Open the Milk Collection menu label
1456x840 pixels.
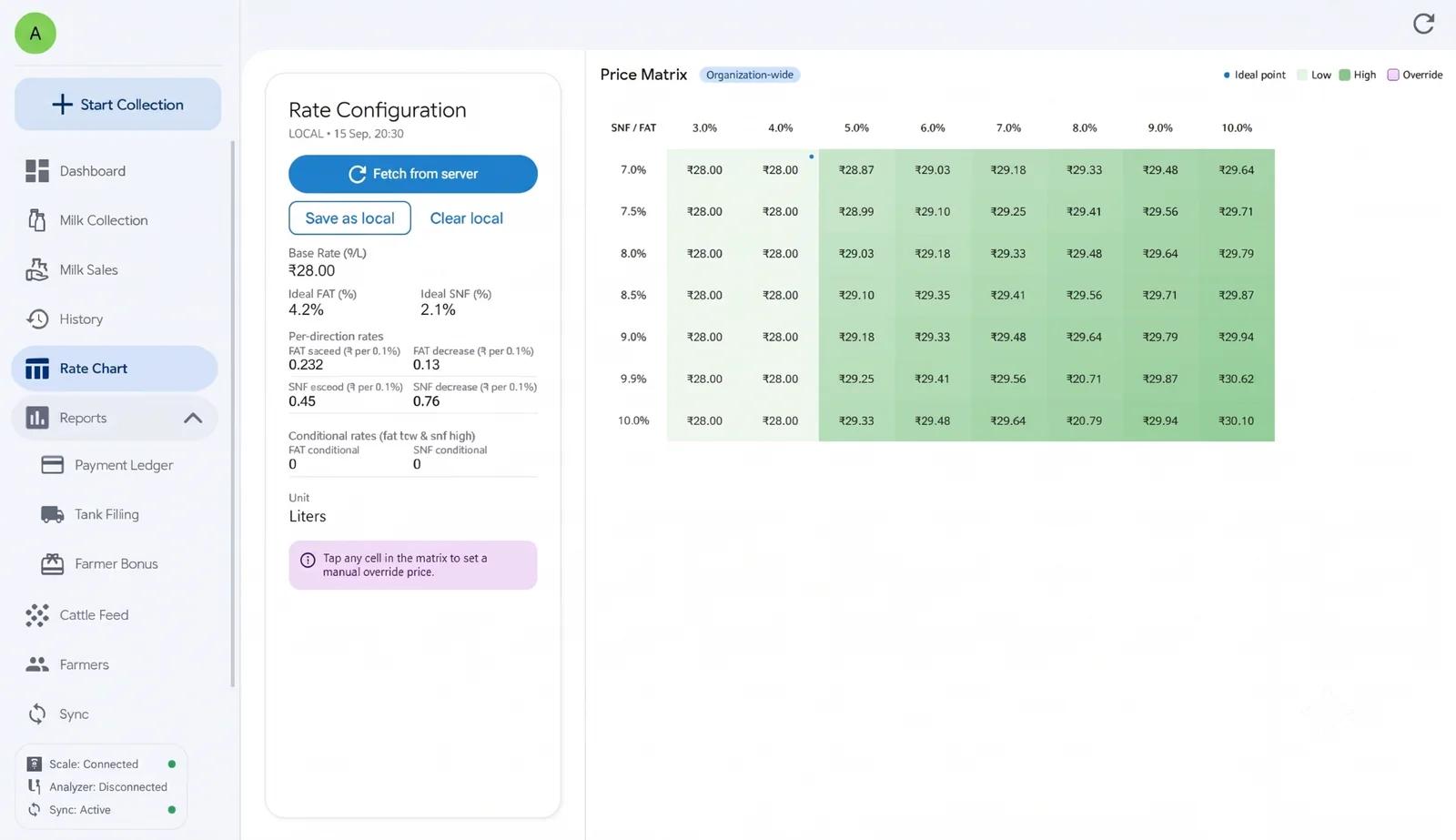click(x=104, y=220)
